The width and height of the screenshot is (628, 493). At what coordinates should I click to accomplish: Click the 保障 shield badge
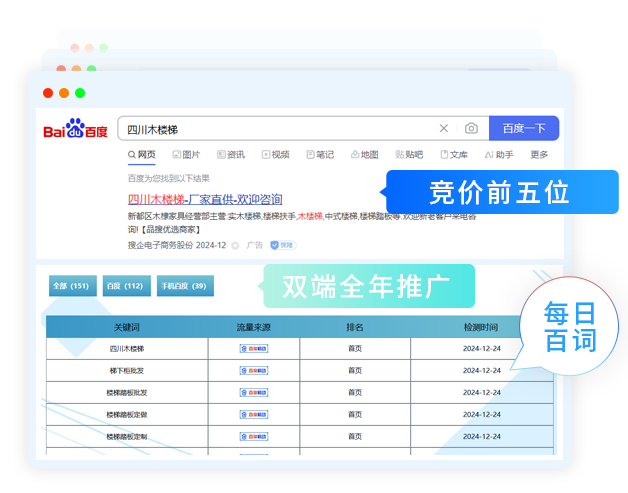[283, 245]
